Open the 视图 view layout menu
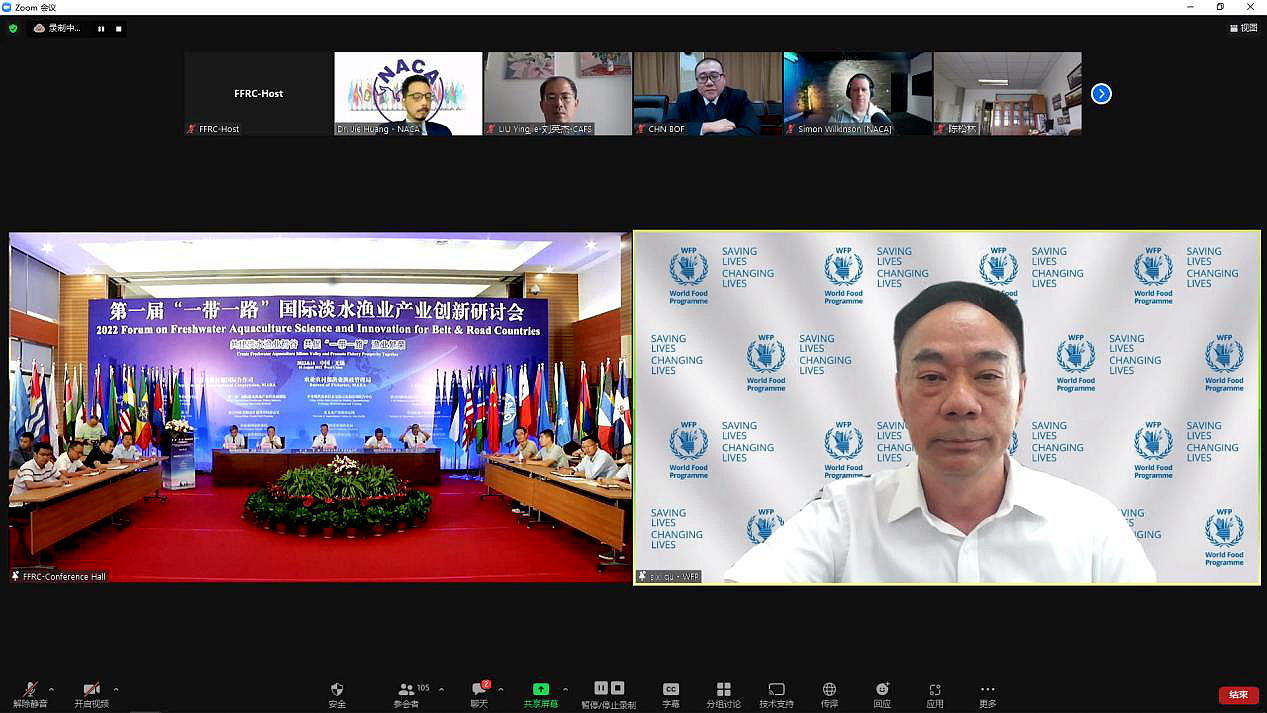Viewport: 1267px width, 713px height. click(1244, 29)
